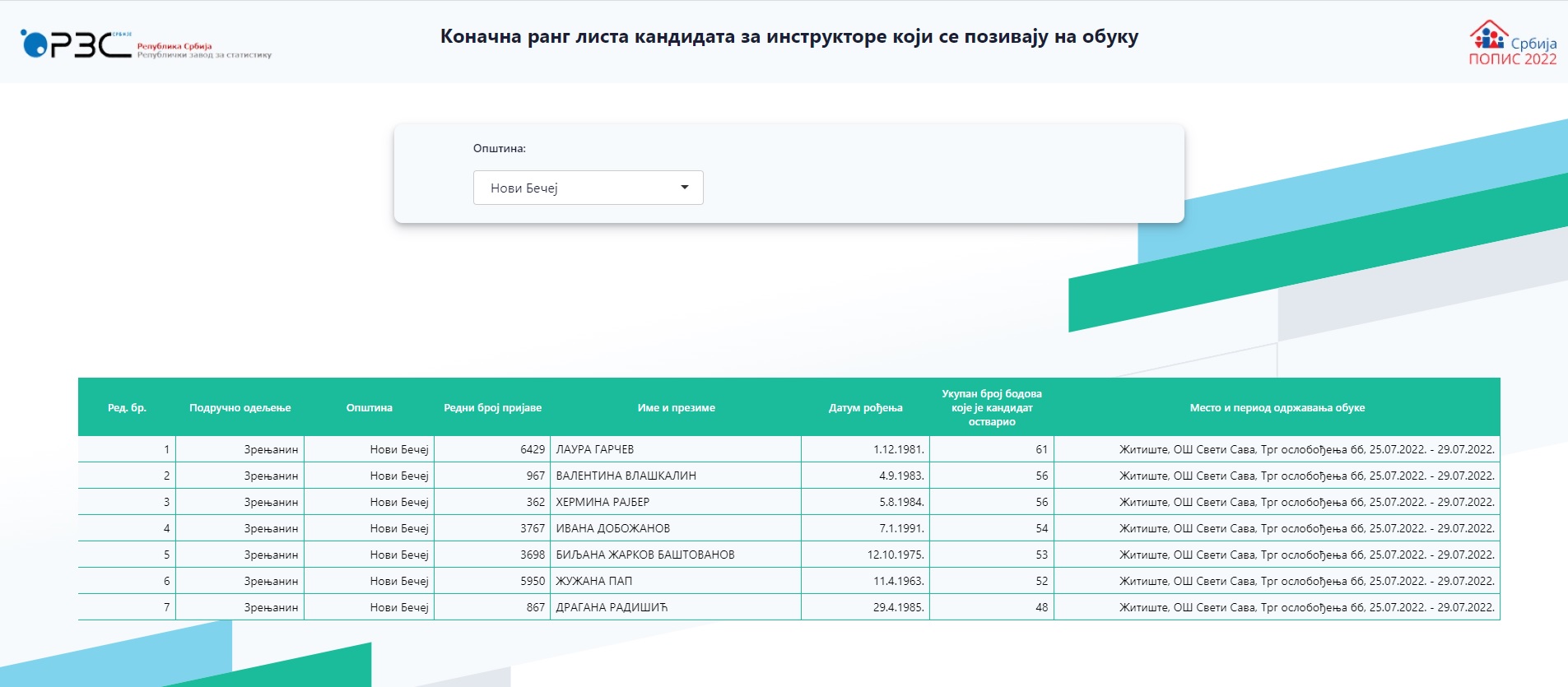Click the Укупан број бодова column header
This screenshot has width=1568, height=687.
pos(992,407)
